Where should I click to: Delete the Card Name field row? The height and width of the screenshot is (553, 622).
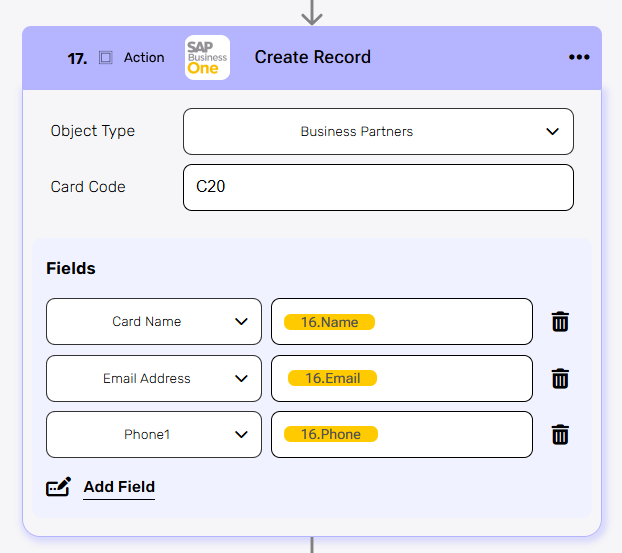pos(560,322)
